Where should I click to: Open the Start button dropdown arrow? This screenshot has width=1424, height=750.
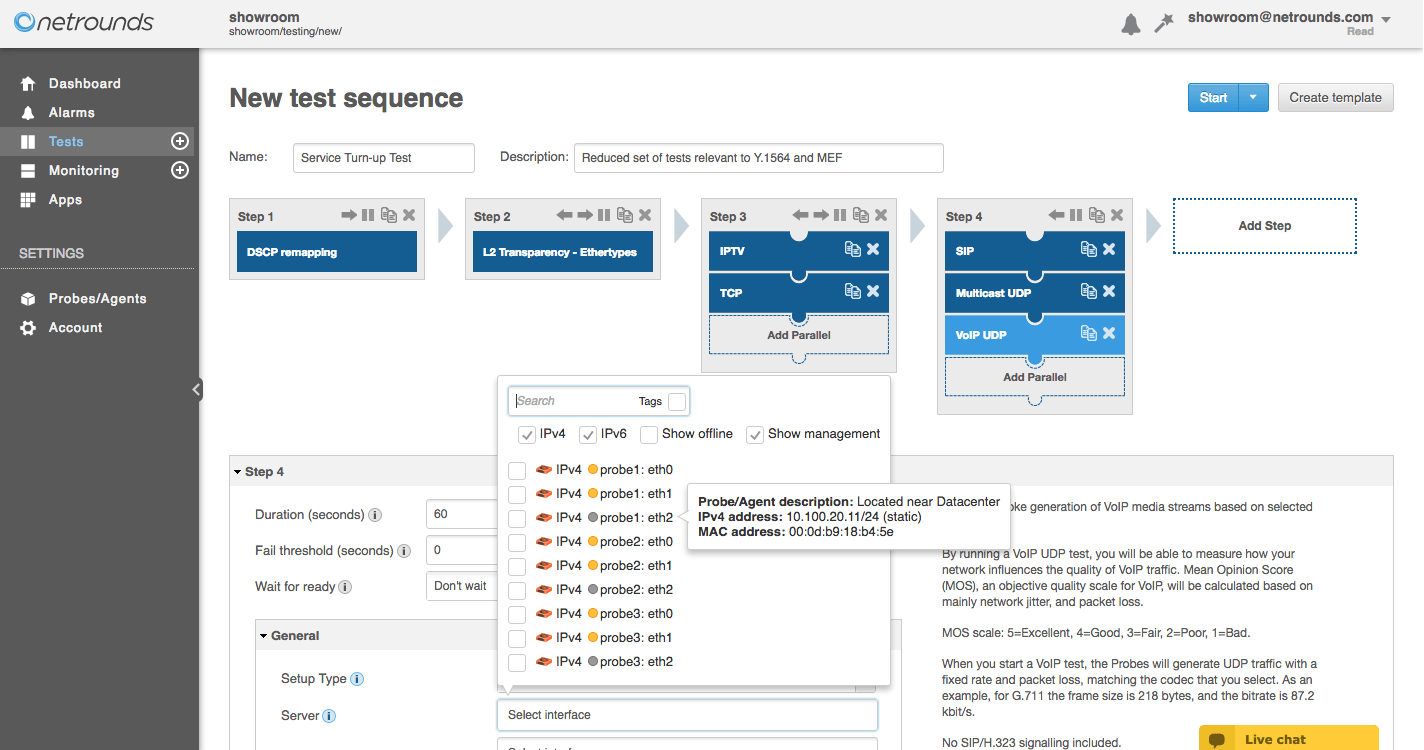pyautogui.click(x=1253, y=97)
